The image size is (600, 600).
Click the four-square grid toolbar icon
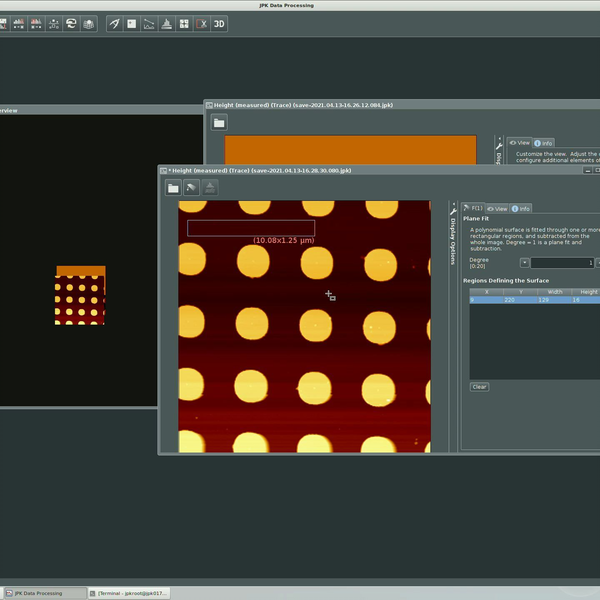pyautogui.click(x=184, y=23)
